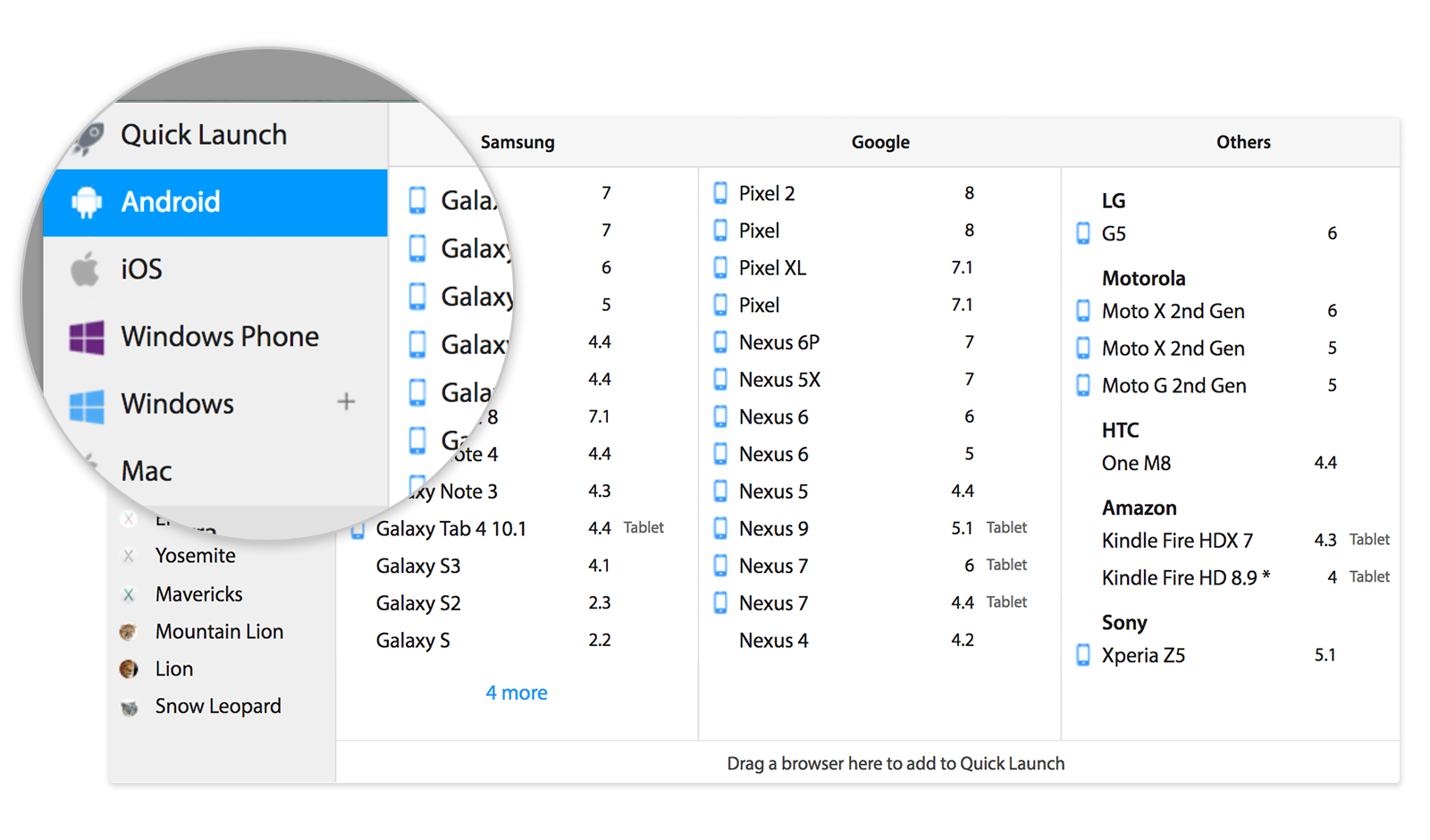Expand the Windows section with the plus sign
The height and width of the screenshot is (840, 1430).
pyautogui.click(x=346, y=402)
